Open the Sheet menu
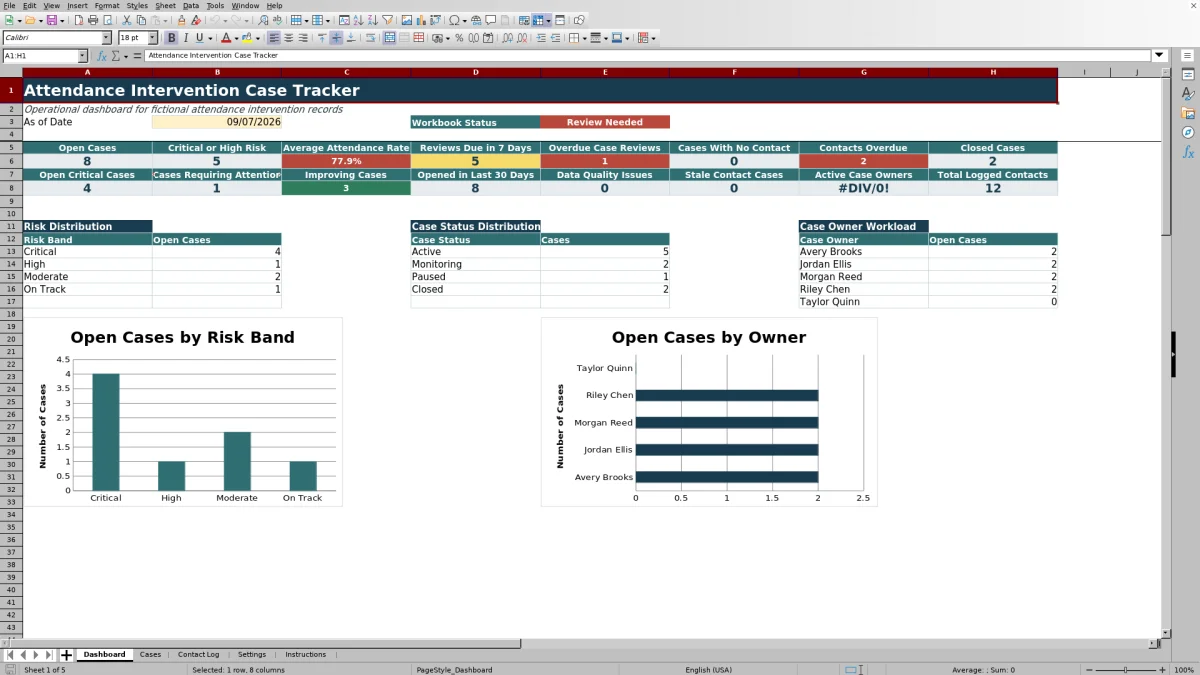Viewport: 1200px width, 675px height. pyautogui.click(x=165, y=5)
